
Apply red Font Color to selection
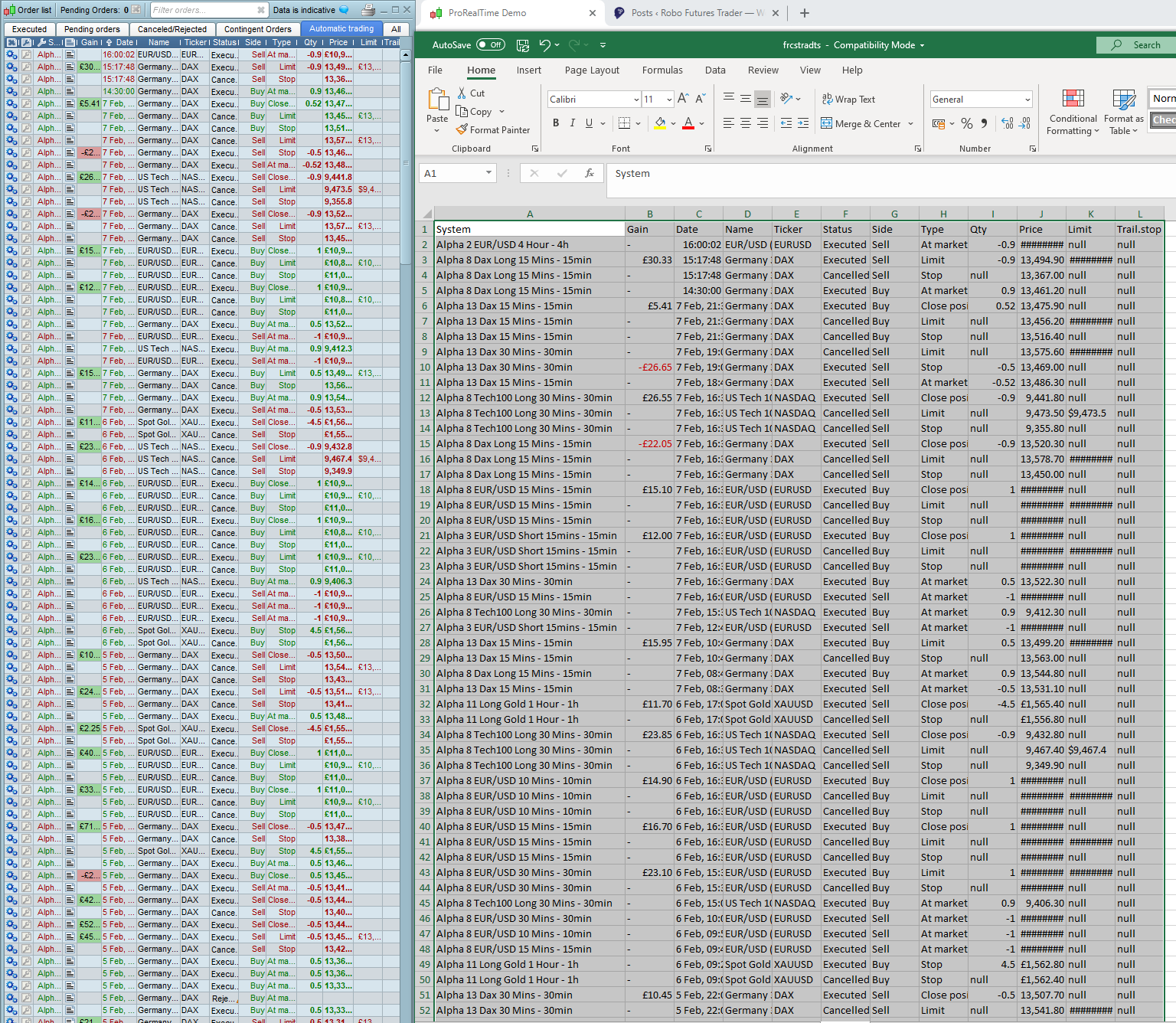688,123
